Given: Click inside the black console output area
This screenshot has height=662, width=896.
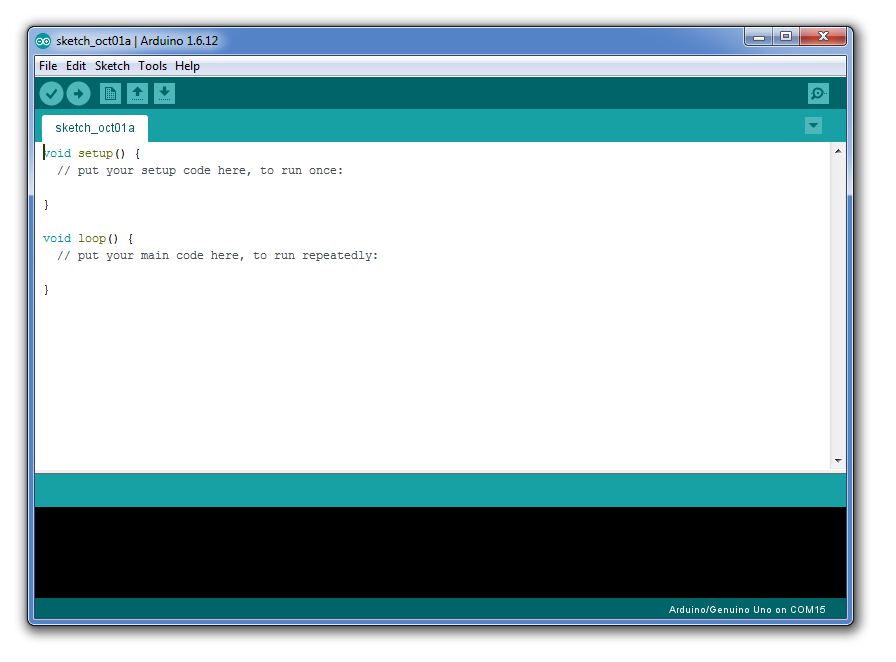Looking at the screenshot, I should pyautogui.click(x=440, y=552).
